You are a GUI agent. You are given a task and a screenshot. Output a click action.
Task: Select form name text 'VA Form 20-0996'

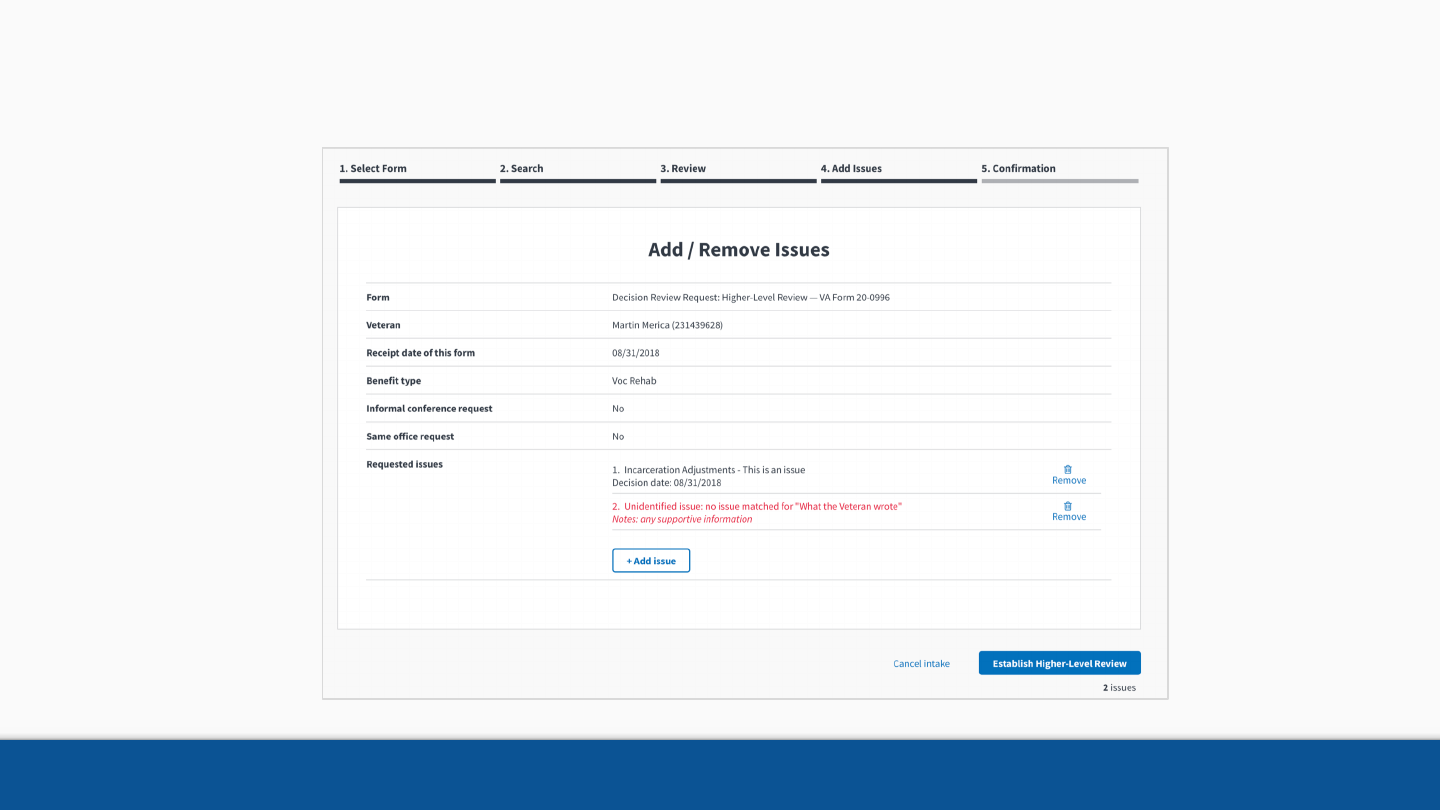coord(855,298)
